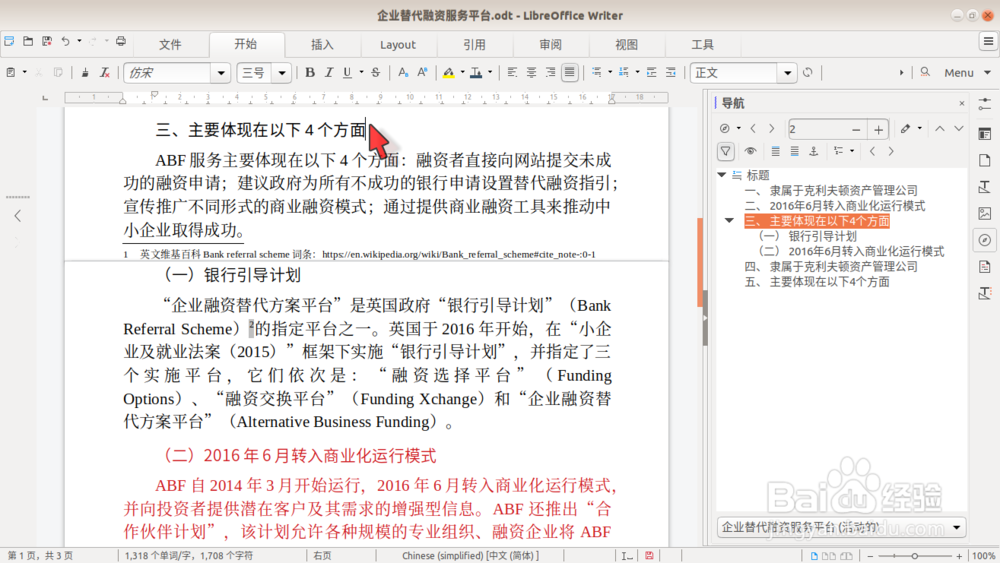Collapse 标题 tree node in Navigator
This screenshot has width=1000, height=563.
[721, 175]
